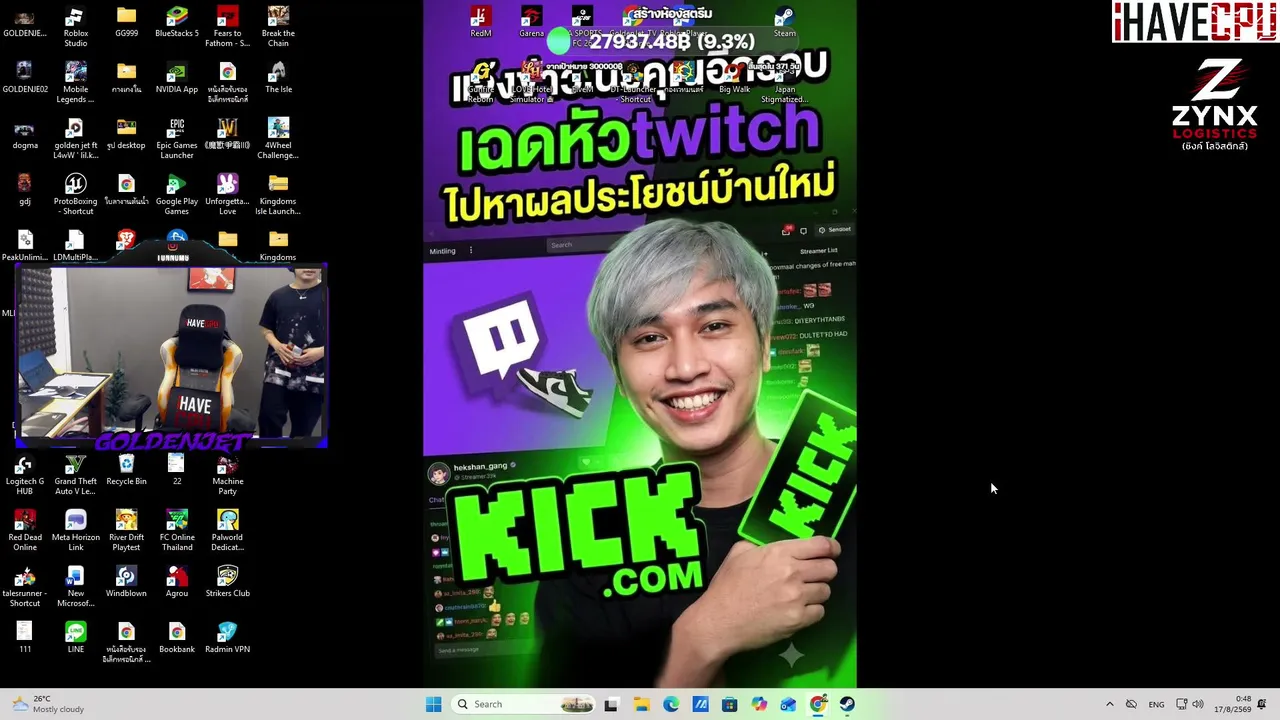This screenshot has width=1280, height=720.
Task: Select the Grand Theft Auto V shortcut
Action: point(75,475)
